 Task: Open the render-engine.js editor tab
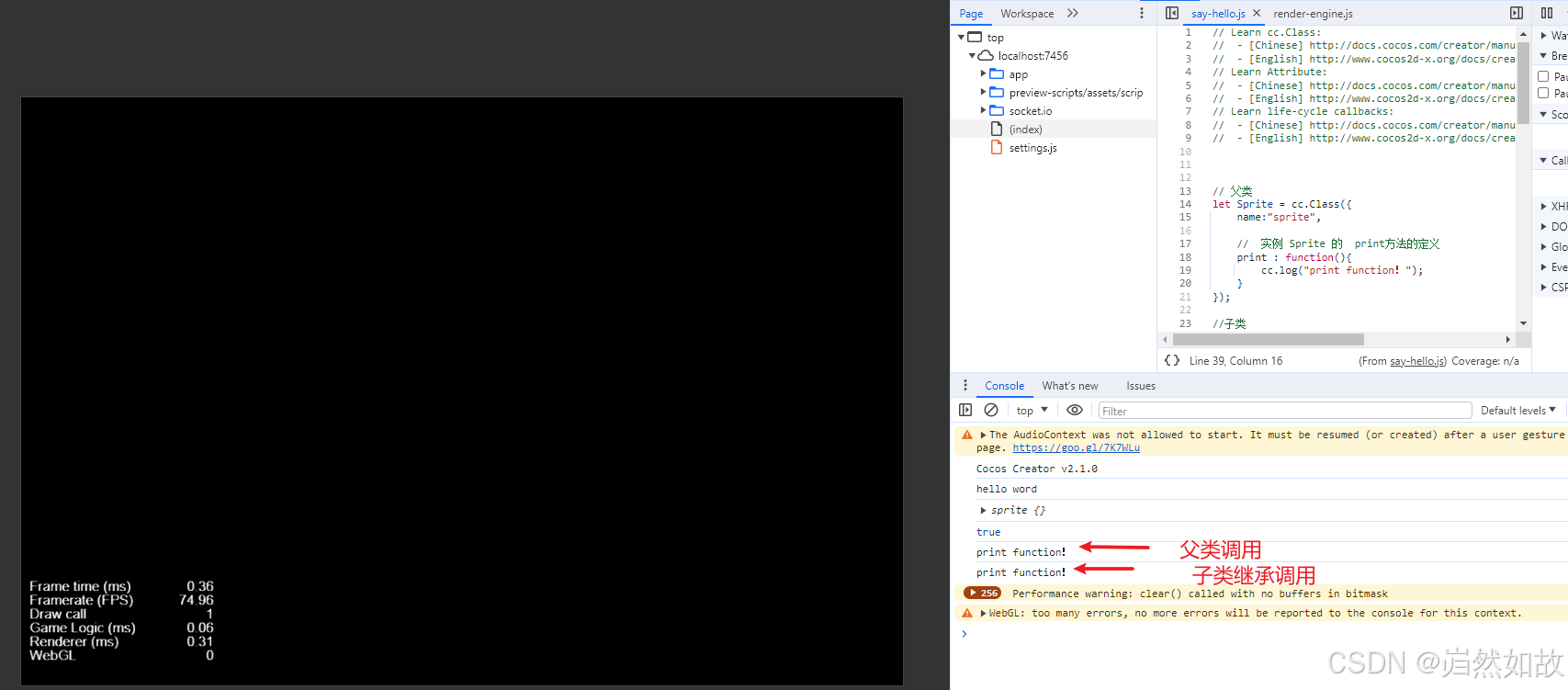pos(1313,13)
